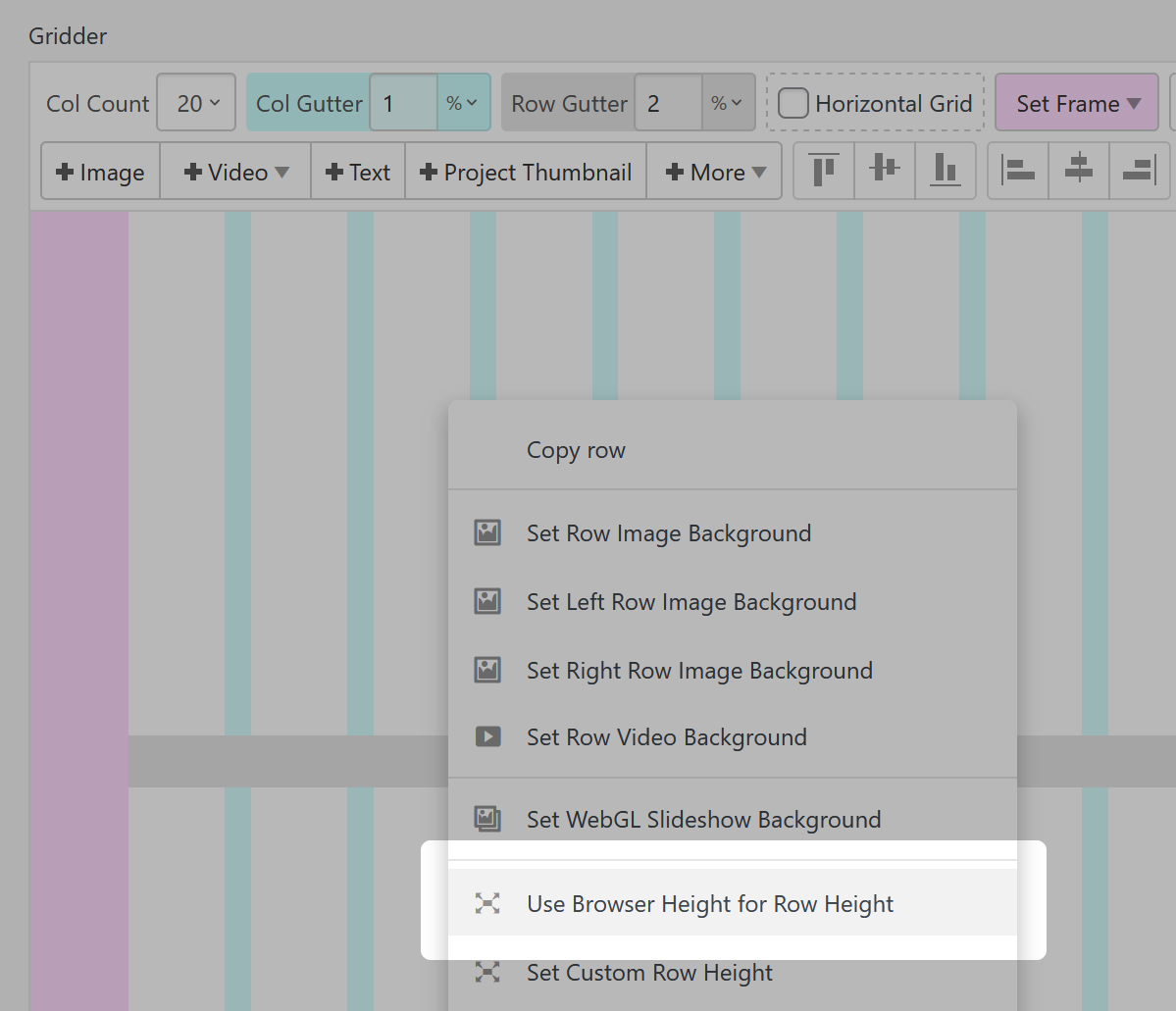
Task: Click the align bottom icon
Action: click(945, 172)
